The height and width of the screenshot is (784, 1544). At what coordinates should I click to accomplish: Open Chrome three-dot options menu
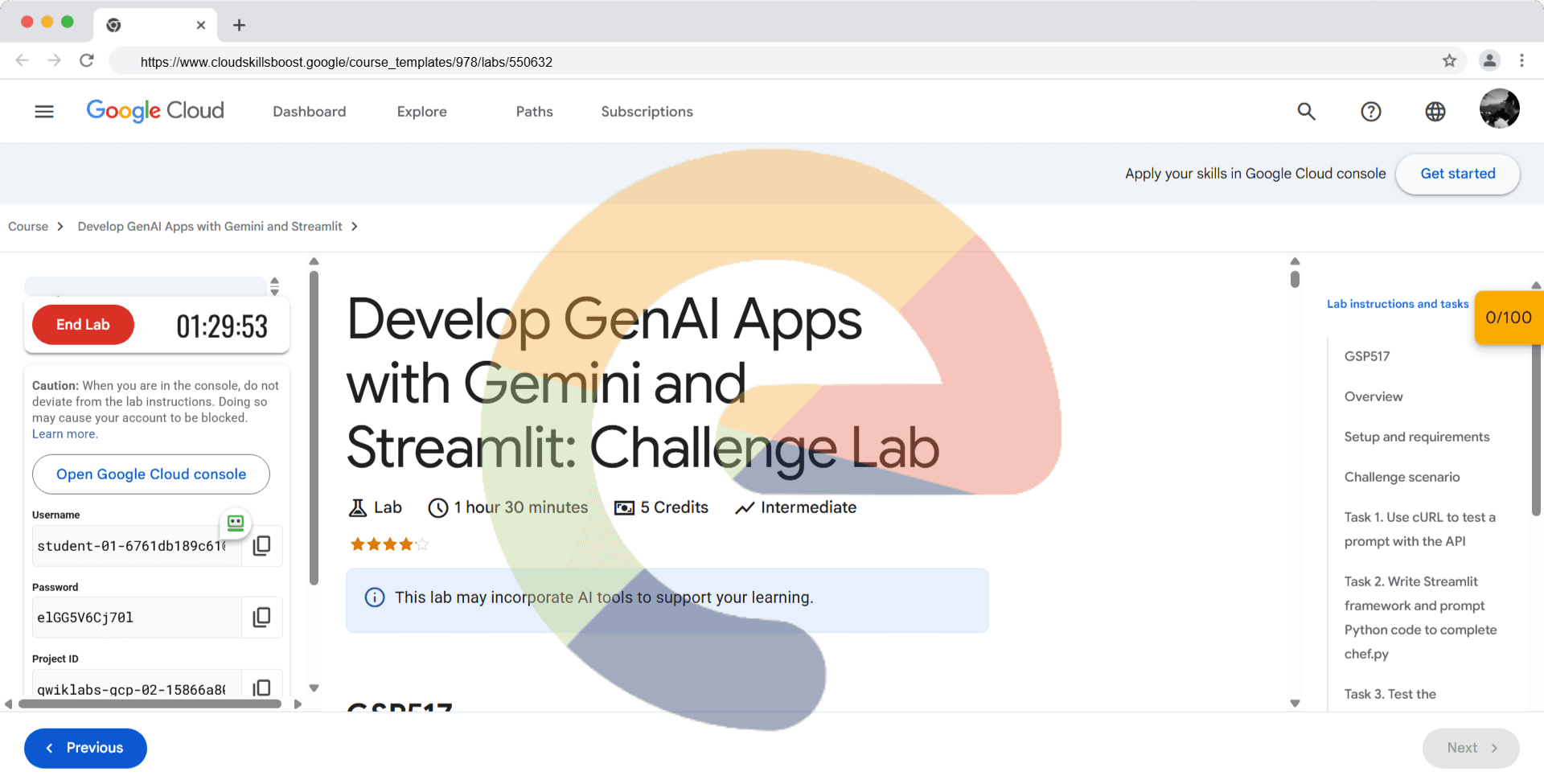coord(1521,61)
